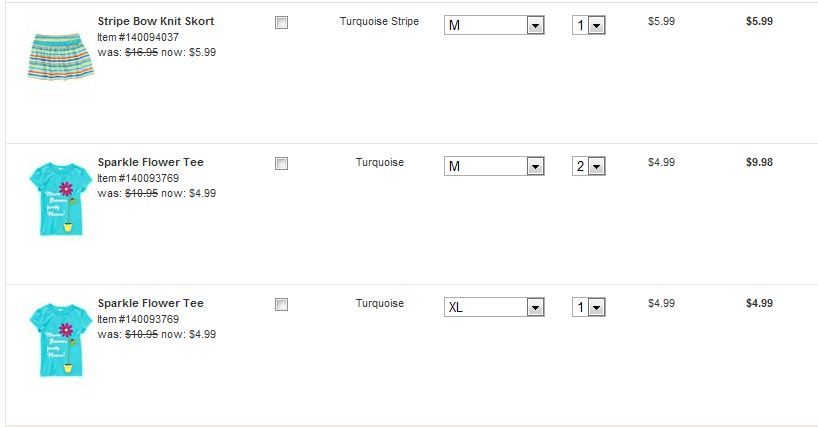Tick the checkbox for the size XL Sparkle Flower Tee
The height and width of the screenshot is (427, 818).
(281, 305)
